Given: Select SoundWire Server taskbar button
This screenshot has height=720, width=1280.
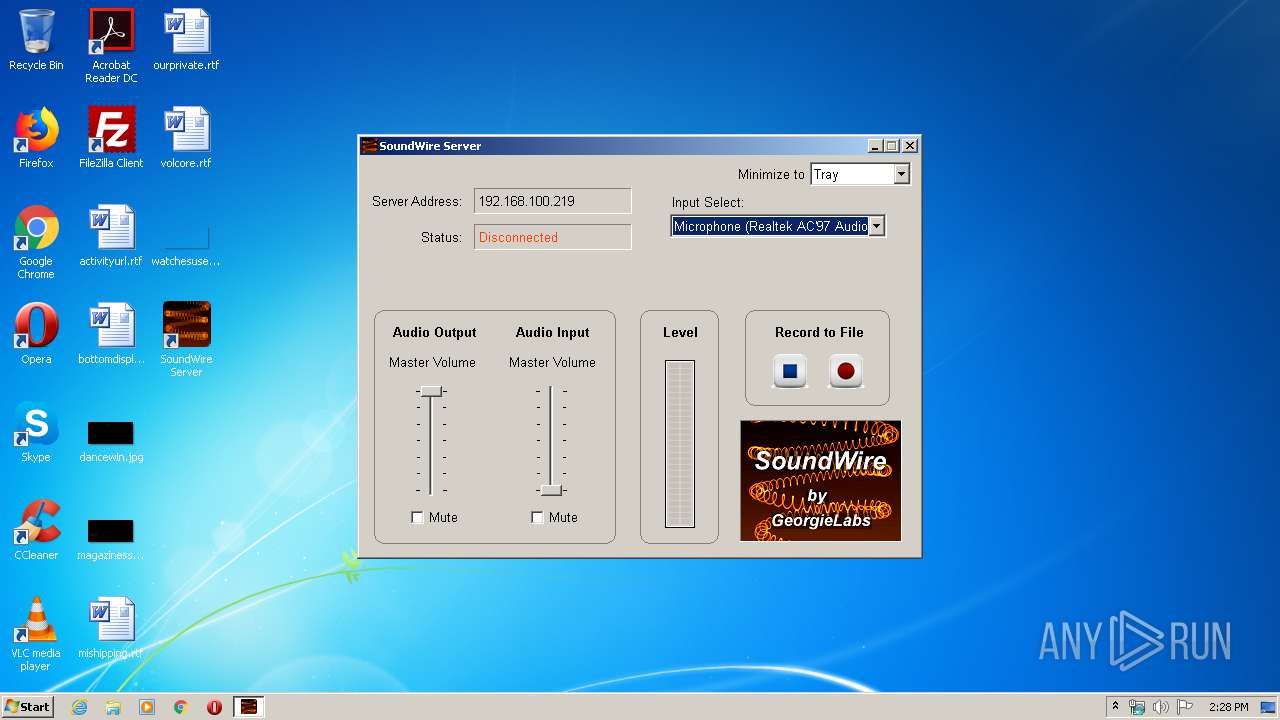Looking at the screenshot, I should point(248,707).
